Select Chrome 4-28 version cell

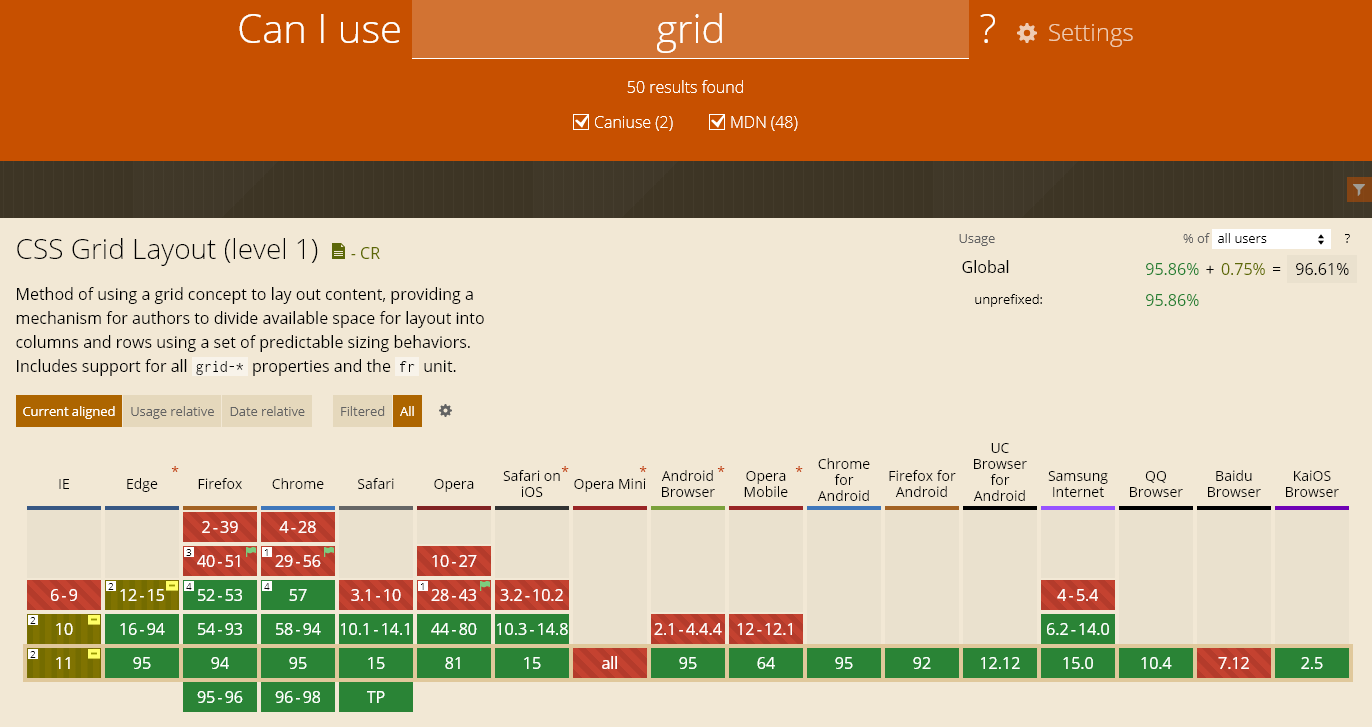tap(298, 527)
